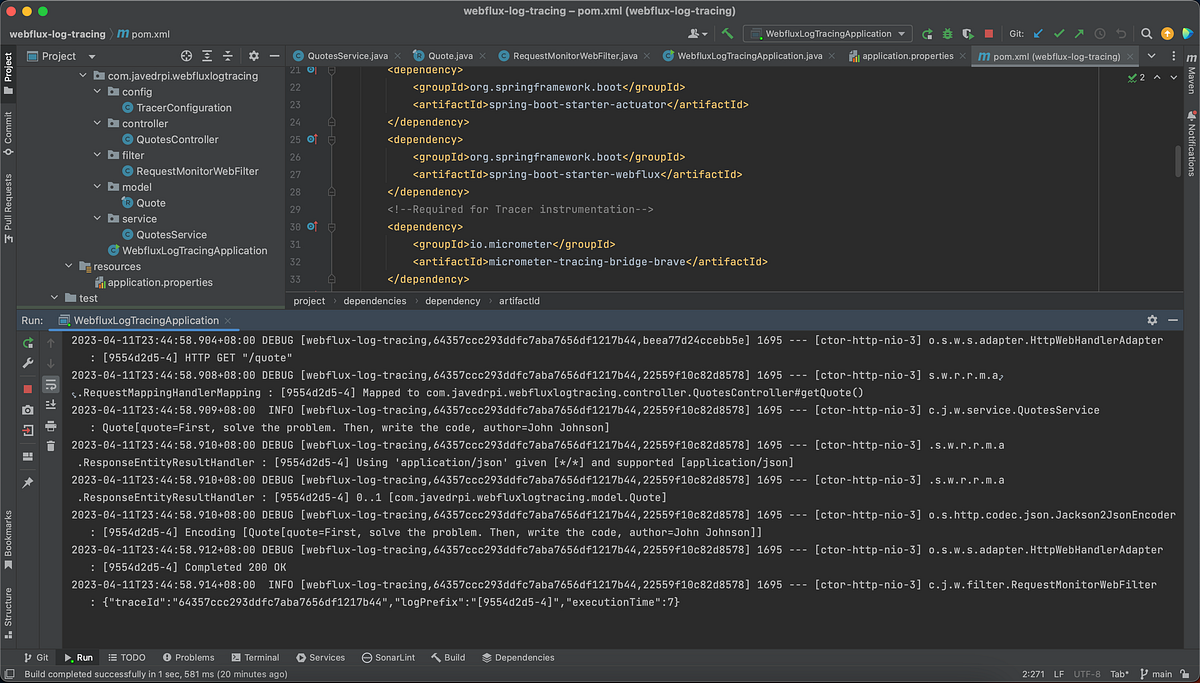Viewport: 1200px width, 683px height.
Task: Click the dependencies breadcrumb
Action: click(x=374, y=301)
